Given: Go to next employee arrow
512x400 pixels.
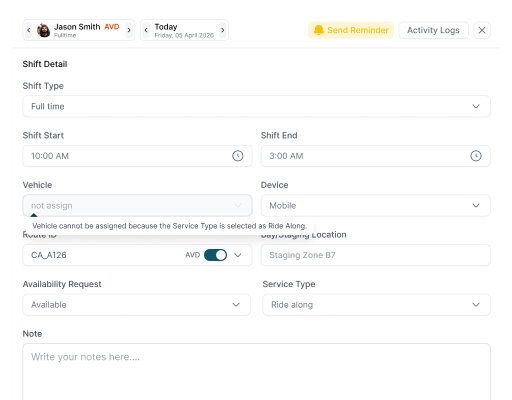Looking at the screenshot, I should (129, 30).
